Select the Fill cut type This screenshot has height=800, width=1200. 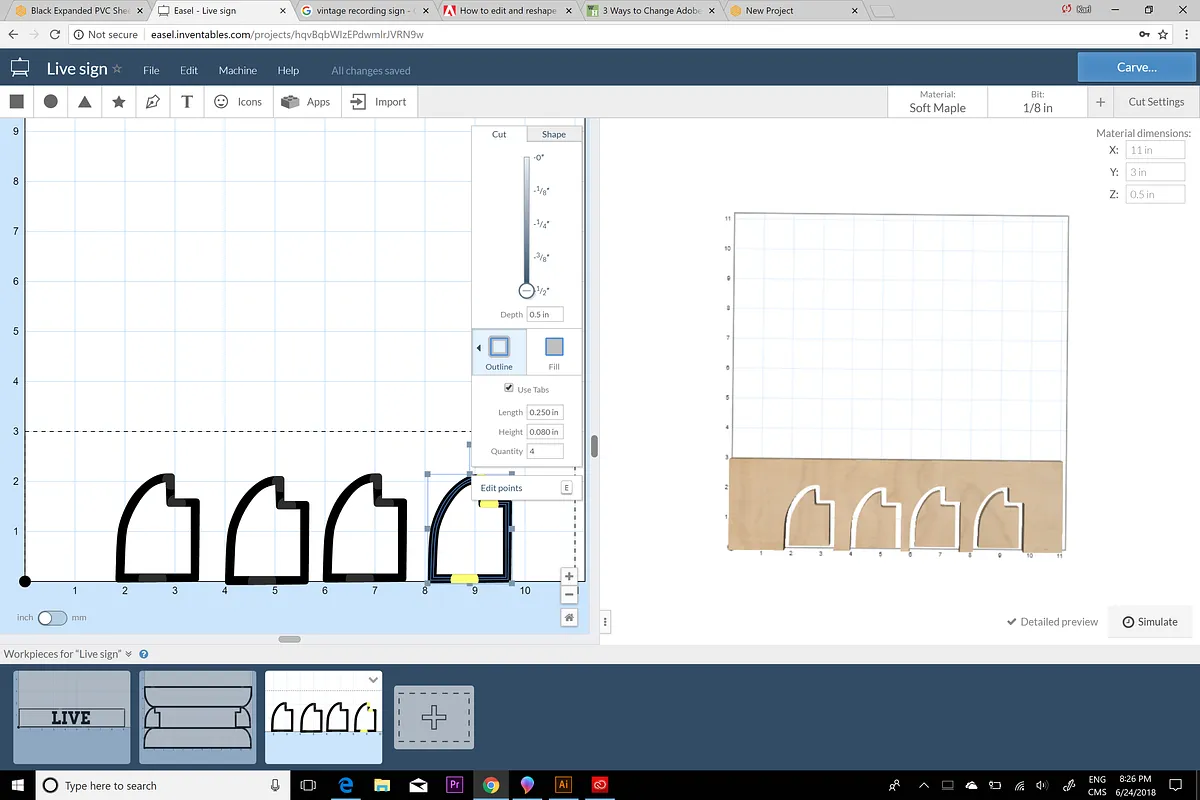(553, 353)
